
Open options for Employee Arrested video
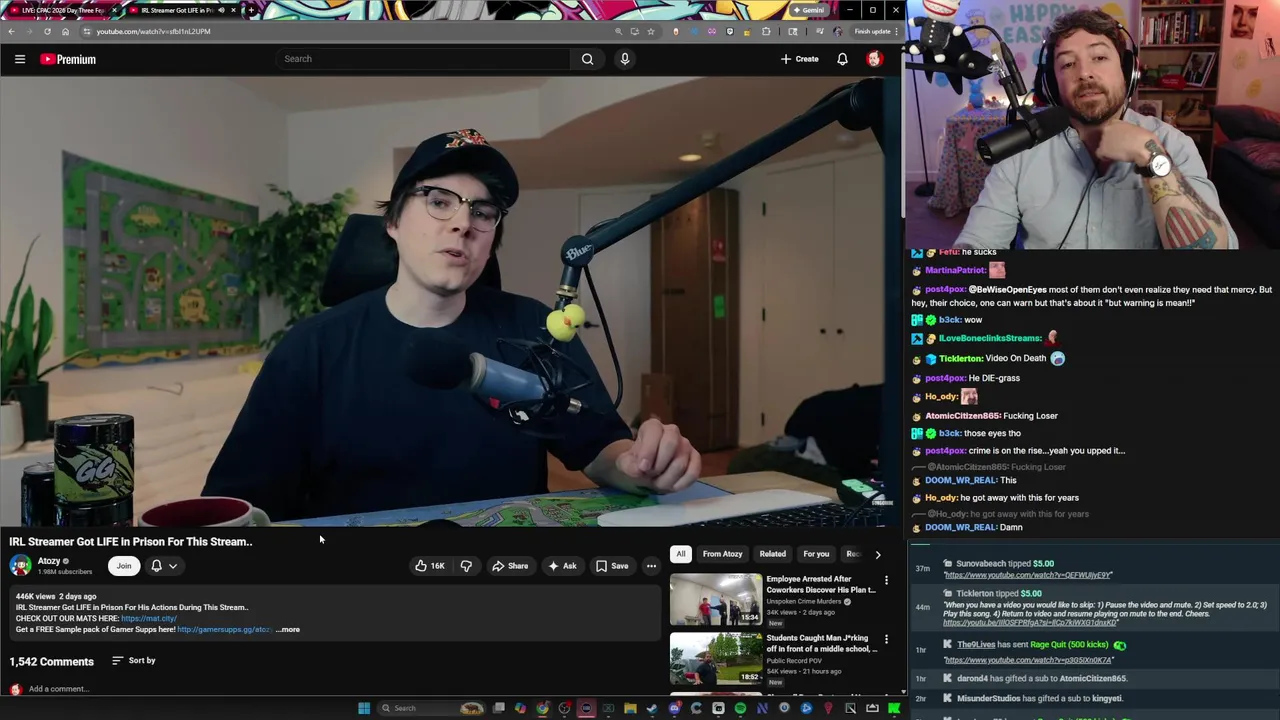tap(886, 580)
